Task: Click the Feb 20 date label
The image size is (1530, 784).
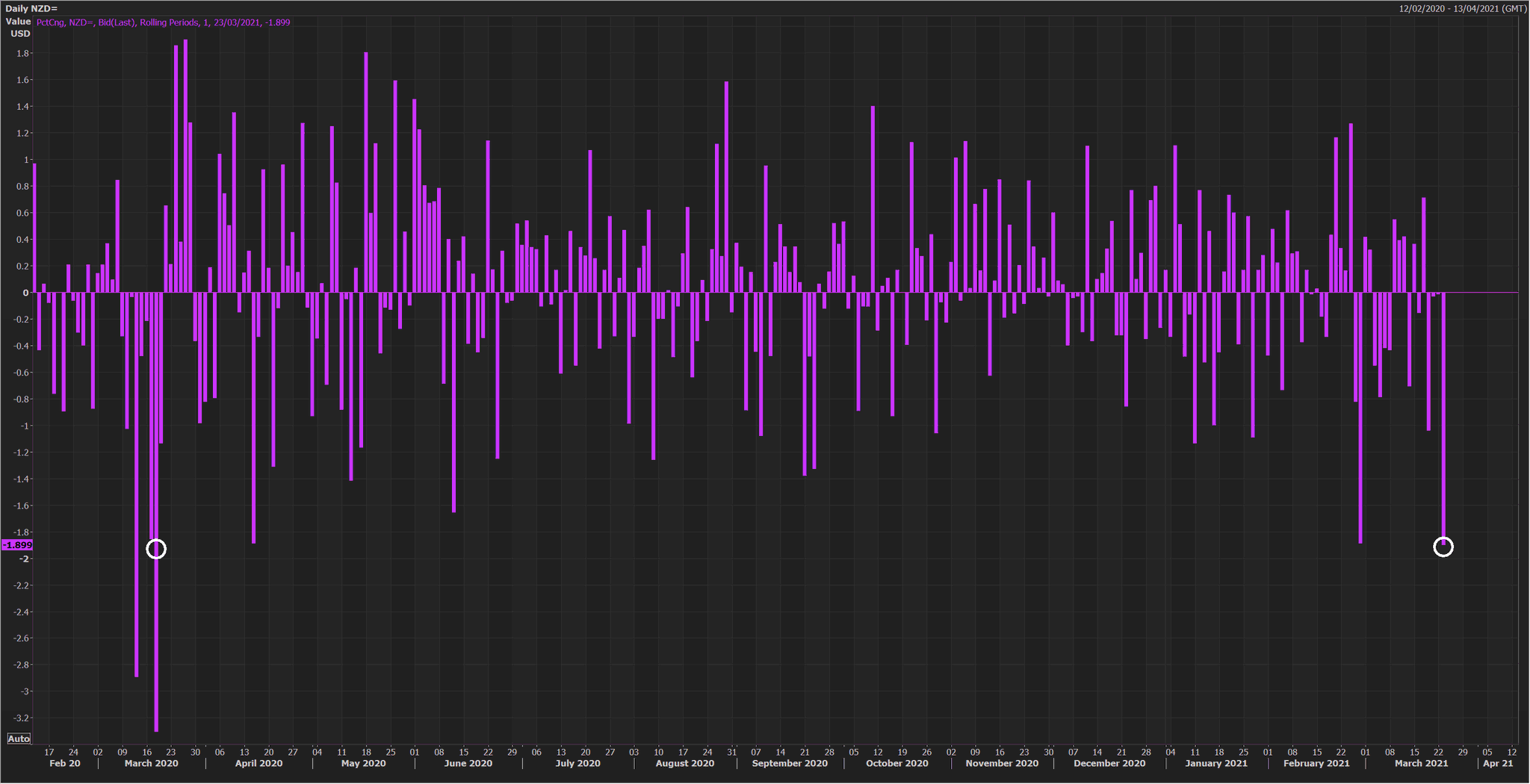Action: pyautogui.click(x=63, y=763)
